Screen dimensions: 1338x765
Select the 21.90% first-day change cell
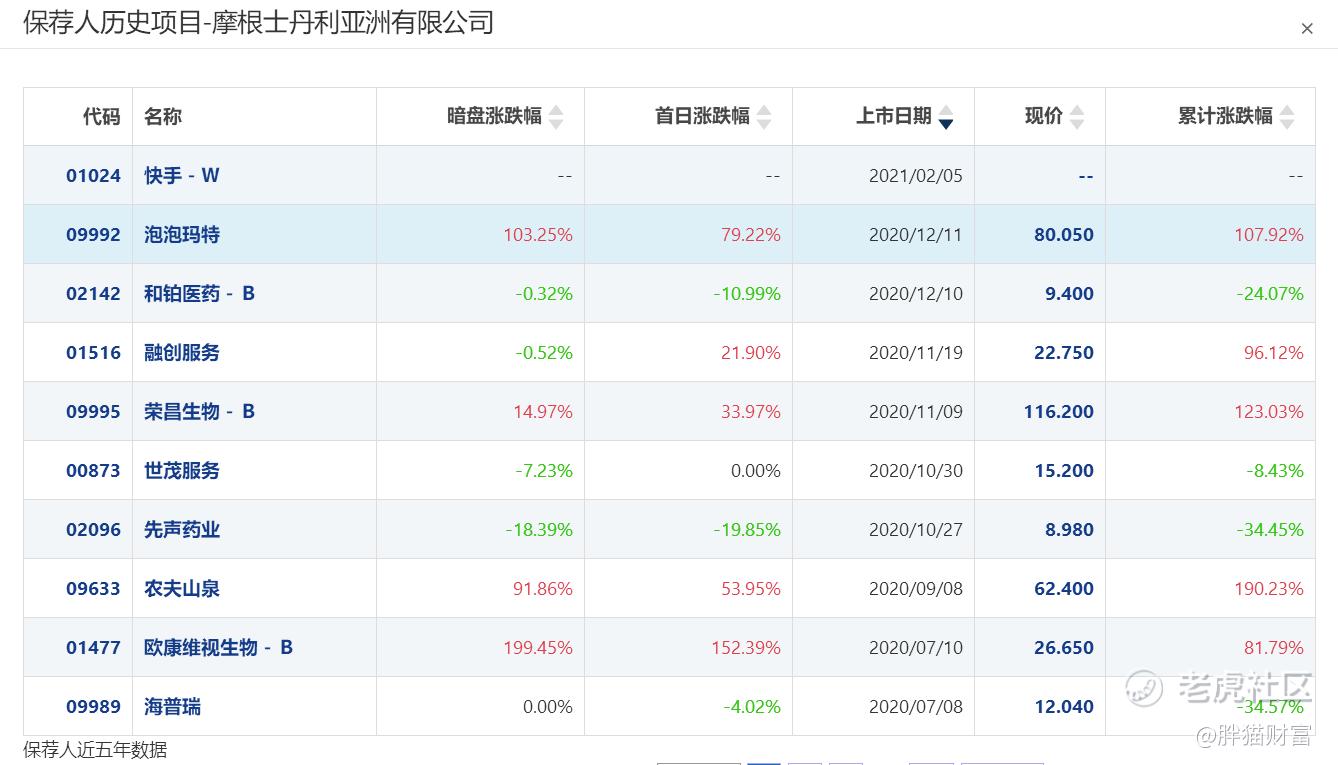(x=751, y=353)
